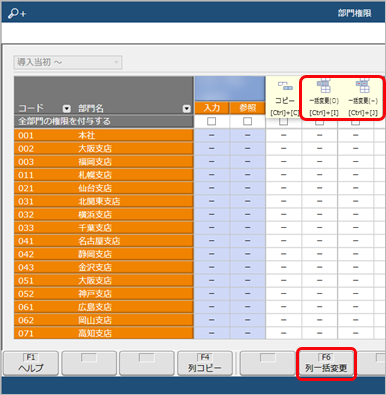The height and width of the screenshot is (395, 386).
Task: Click the 入力 cell for 高知支店
Action: (212, 333)
